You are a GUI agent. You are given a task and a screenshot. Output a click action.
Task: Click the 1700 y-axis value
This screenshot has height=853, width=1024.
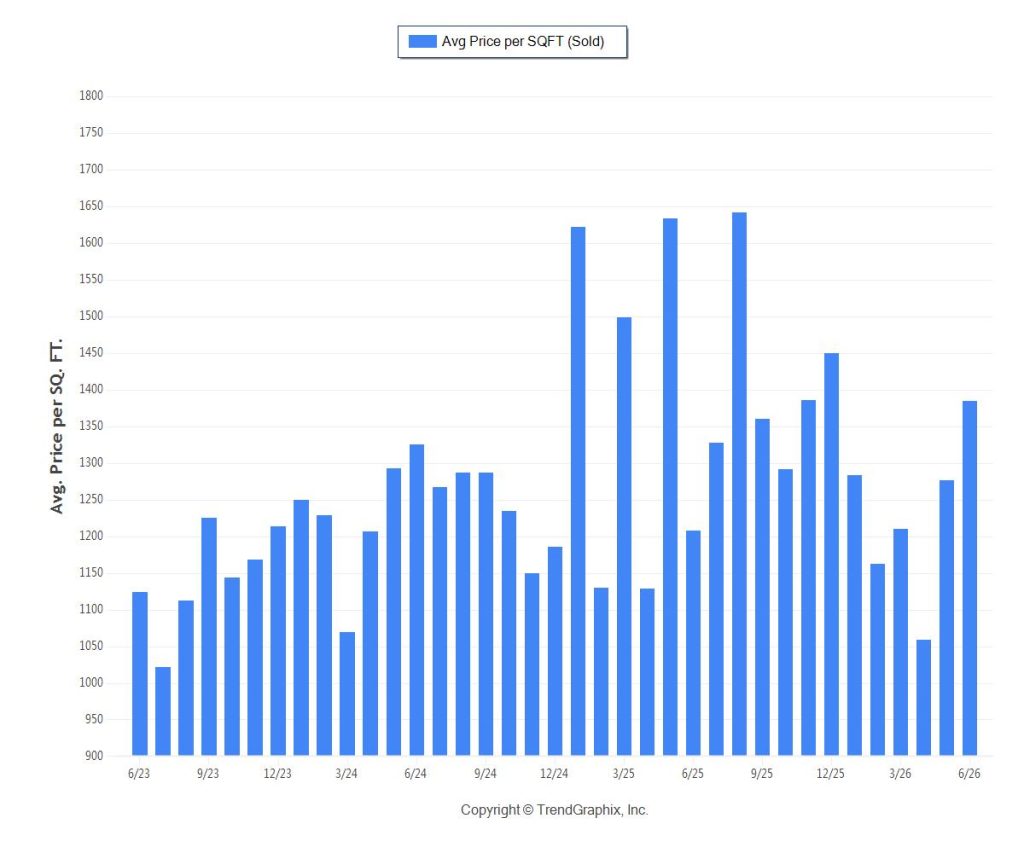click(x=91, y=169)
